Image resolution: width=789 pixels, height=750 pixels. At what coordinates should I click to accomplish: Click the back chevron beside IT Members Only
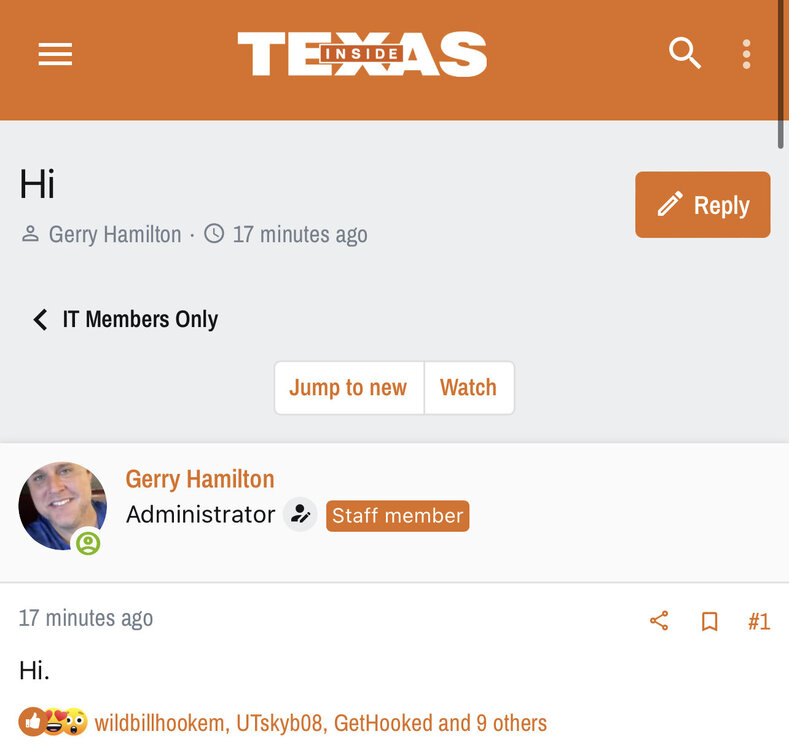(40, 319)
